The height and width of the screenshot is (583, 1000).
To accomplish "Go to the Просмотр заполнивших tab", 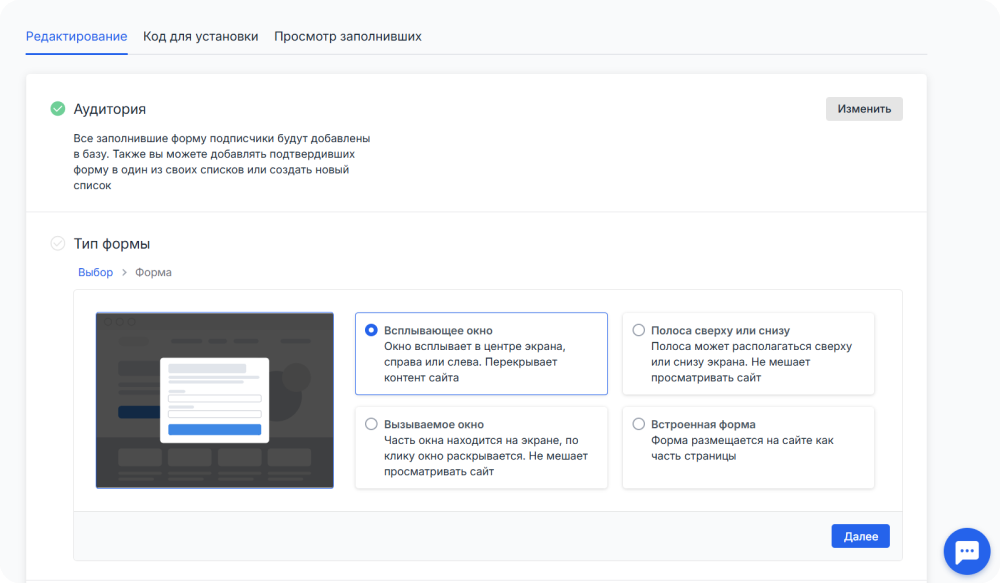I will (347, 36).
